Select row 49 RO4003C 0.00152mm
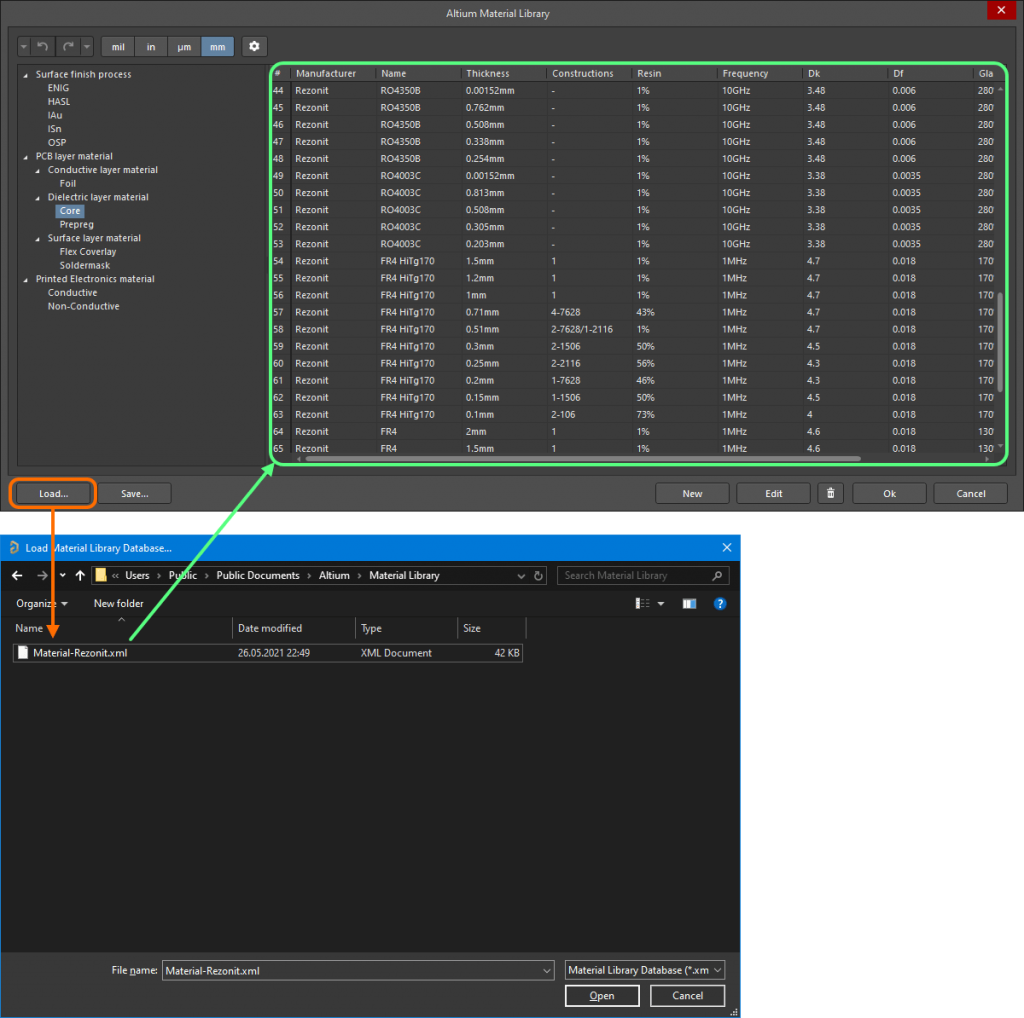 (x=633, y=176)
